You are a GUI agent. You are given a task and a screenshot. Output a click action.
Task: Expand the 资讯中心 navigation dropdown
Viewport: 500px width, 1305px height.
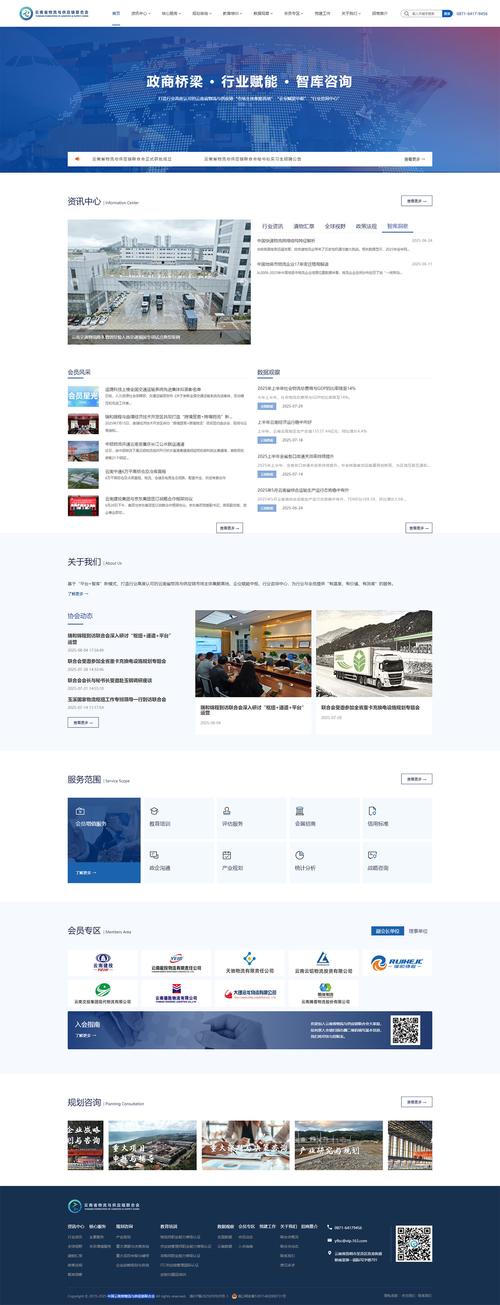(x=140, y=14)
